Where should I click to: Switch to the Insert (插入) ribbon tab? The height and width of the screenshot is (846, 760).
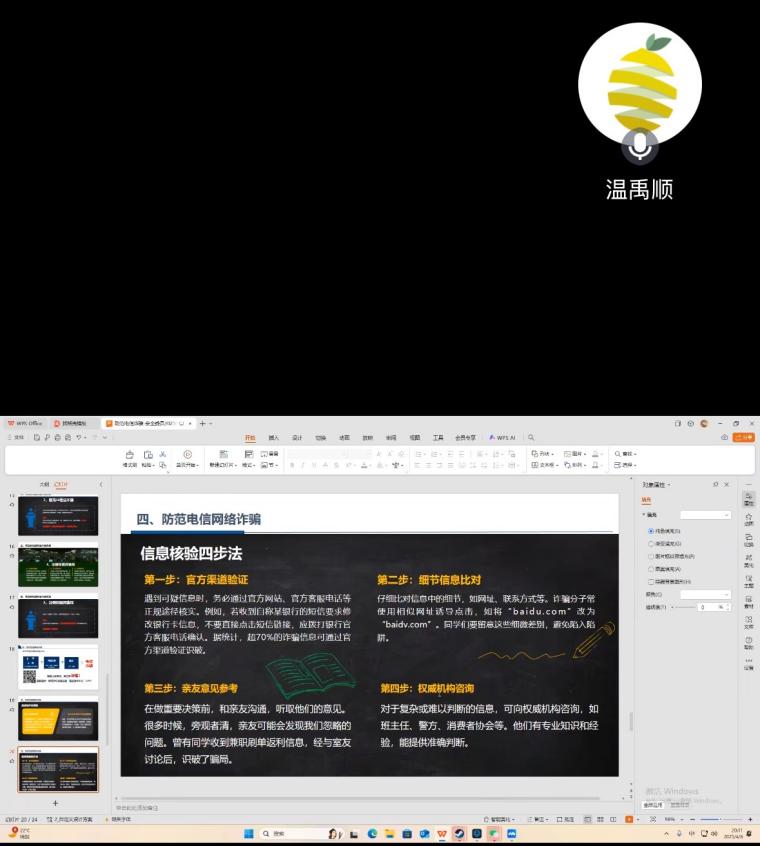tap(273, 437)
